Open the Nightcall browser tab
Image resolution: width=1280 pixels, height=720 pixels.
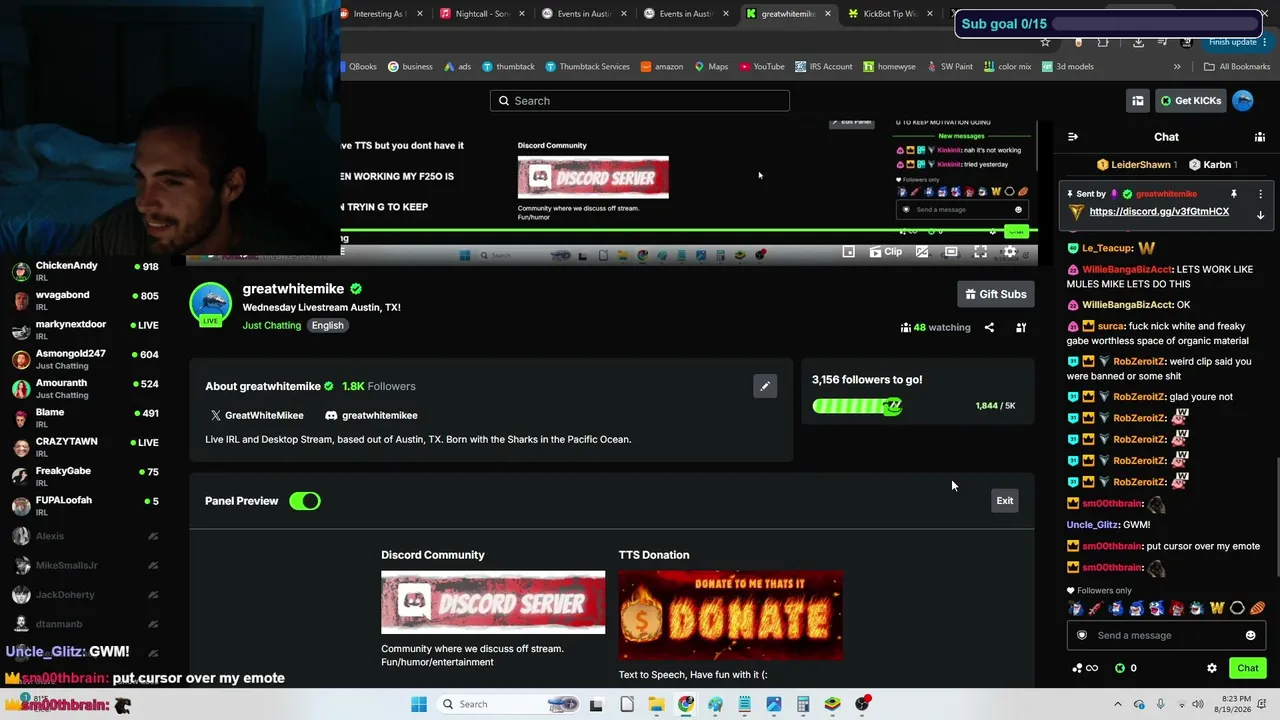click(482, 14)
